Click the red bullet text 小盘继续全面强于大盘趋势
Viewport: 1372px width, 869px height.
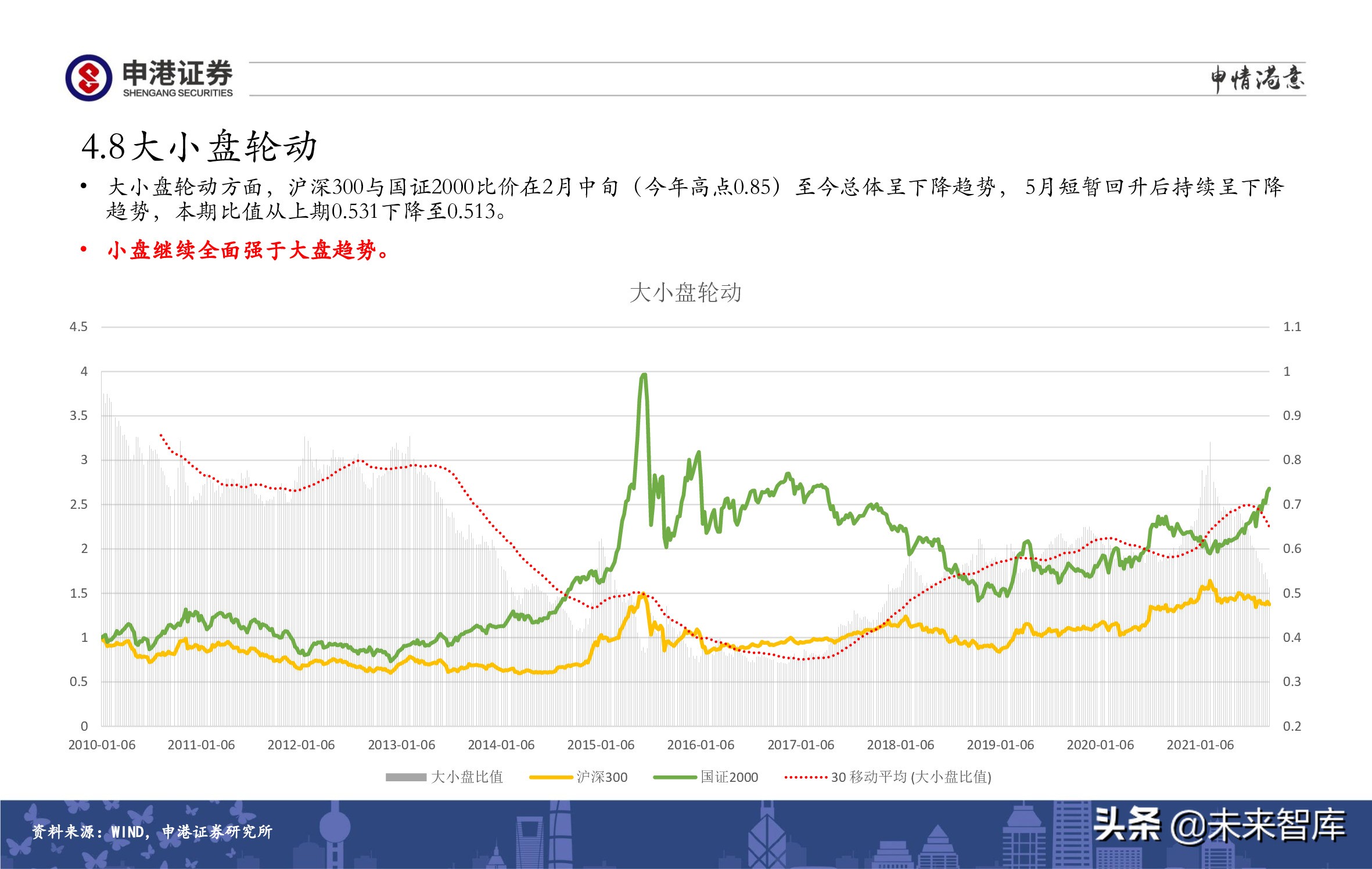247,250
